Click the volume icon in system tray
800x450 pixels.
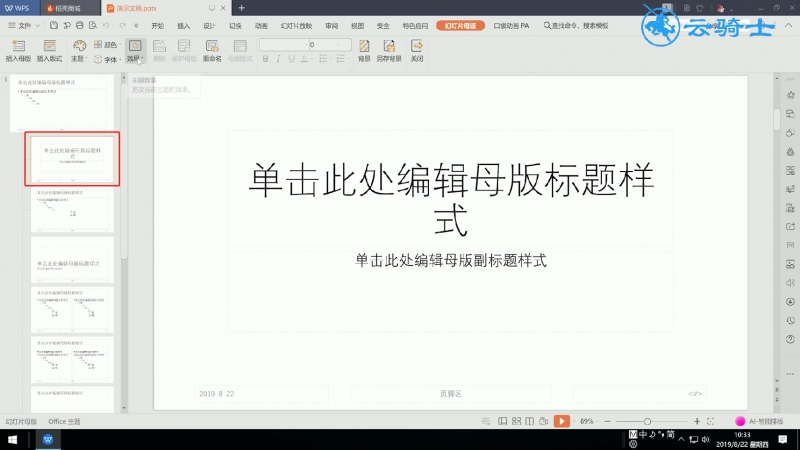tap(705, 439)
